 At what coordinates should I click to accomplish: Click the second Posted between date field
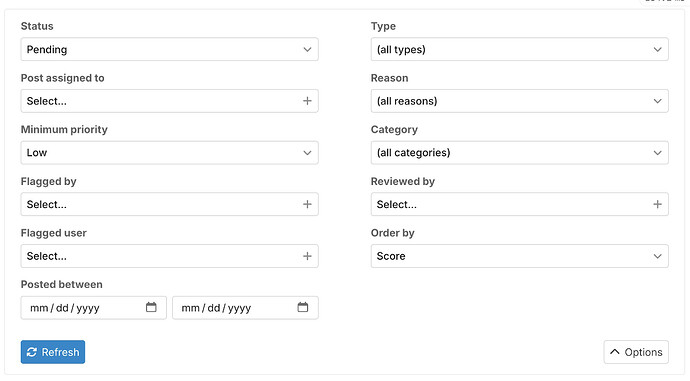[x=245, y=308]
